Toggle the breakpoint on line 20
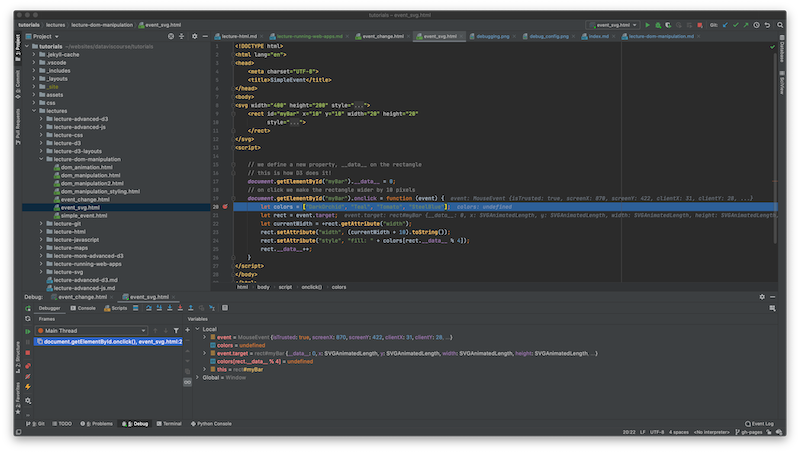Viewport: 800px width, 453px height. [x=225, y=207]
